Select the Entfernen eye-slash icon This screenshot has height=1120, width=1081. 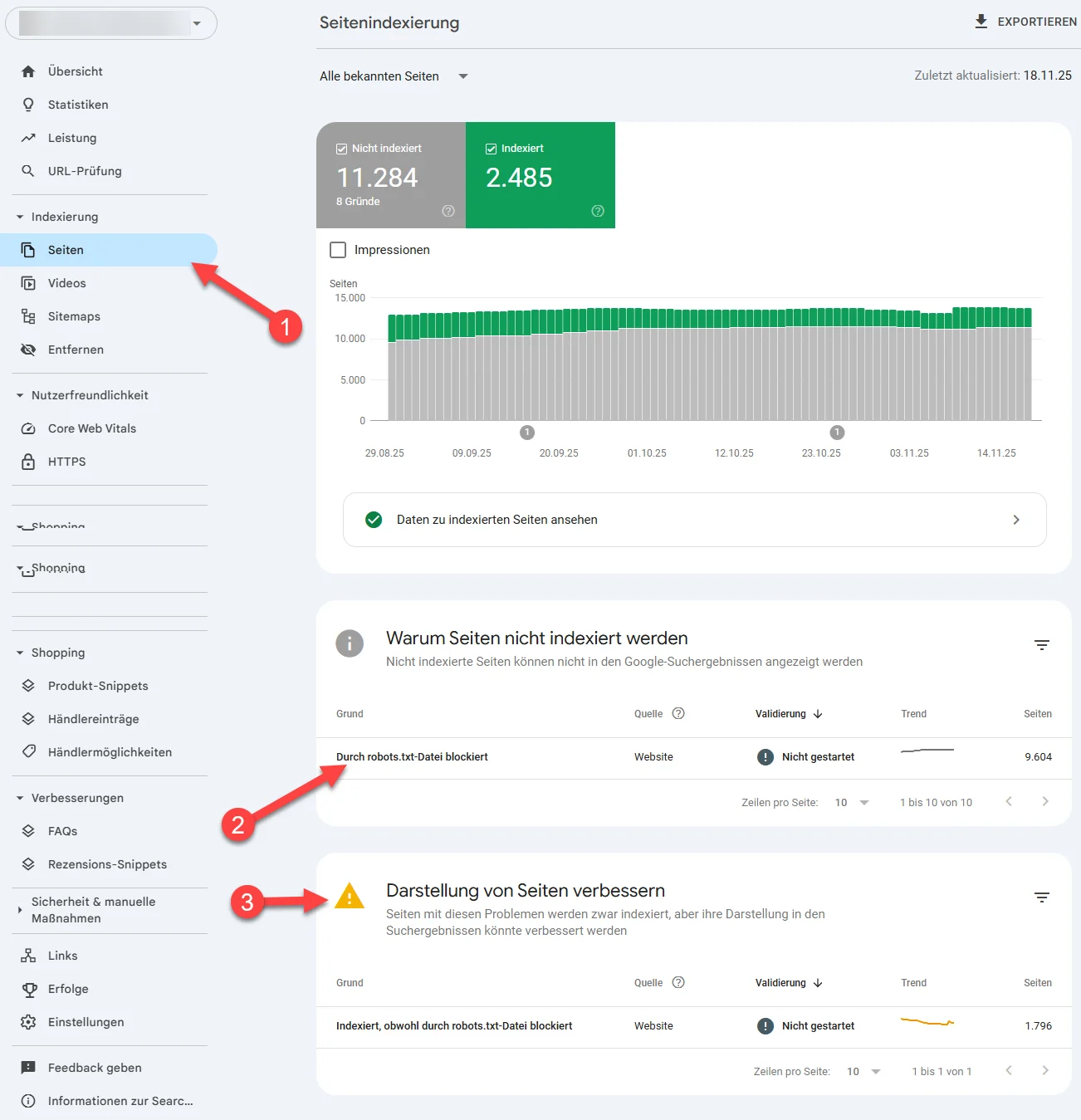[x=28, y=350]
